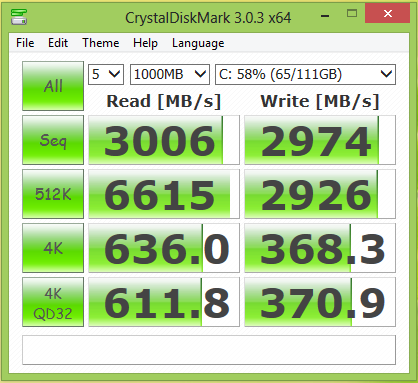The image size is (418, 383).
Task: Run all benchmarks with the All button
Action: coord(53,86)
